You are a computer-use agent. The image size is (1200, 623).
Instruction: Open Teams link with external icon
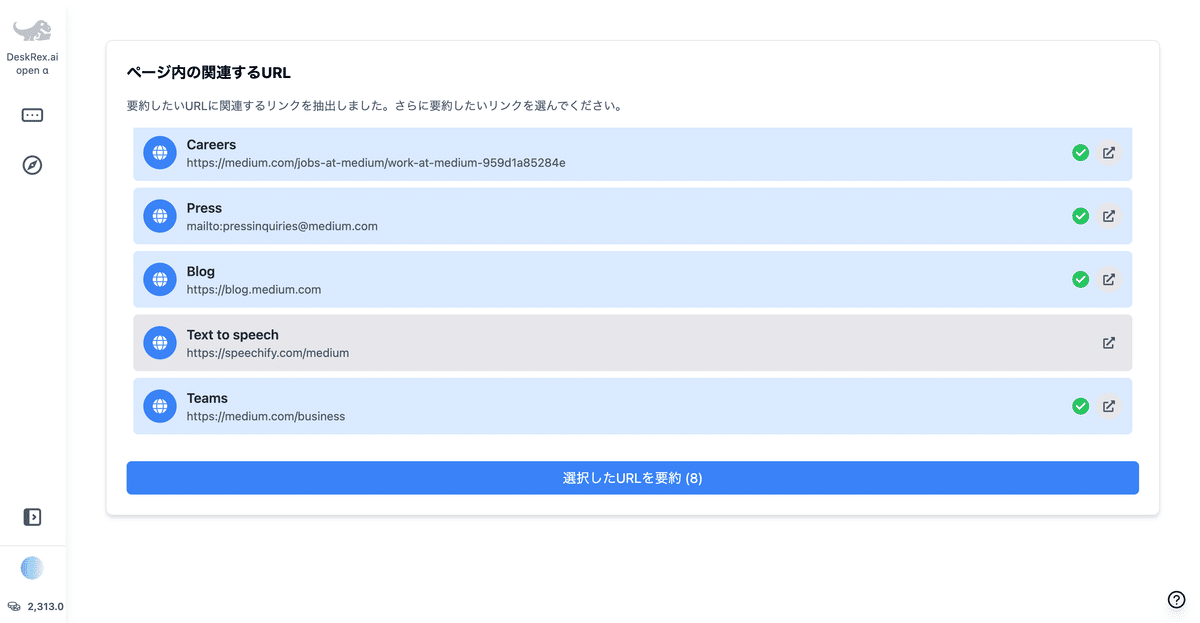(1108, 406)
